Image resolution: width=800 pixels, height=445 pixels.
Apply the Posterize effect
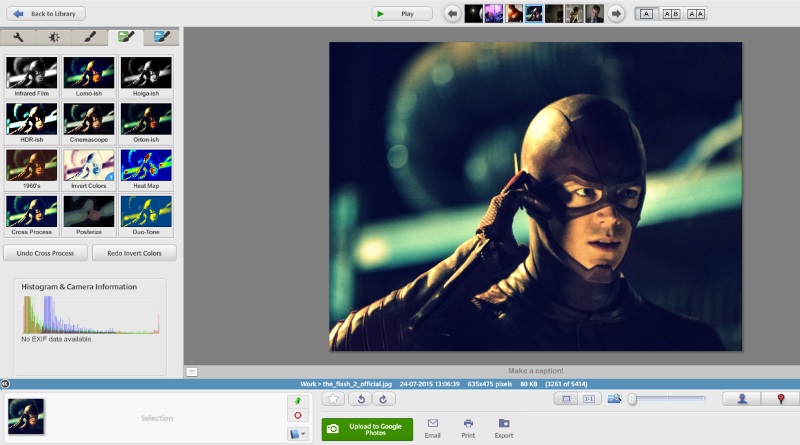point(89,215)
